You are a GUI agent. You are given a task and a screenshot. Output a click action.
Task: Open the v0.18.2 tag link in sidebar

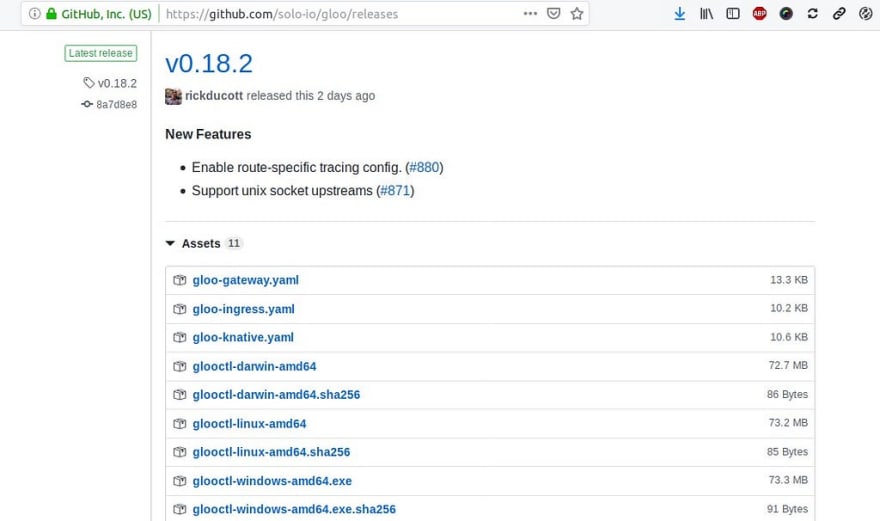[117, 83]
